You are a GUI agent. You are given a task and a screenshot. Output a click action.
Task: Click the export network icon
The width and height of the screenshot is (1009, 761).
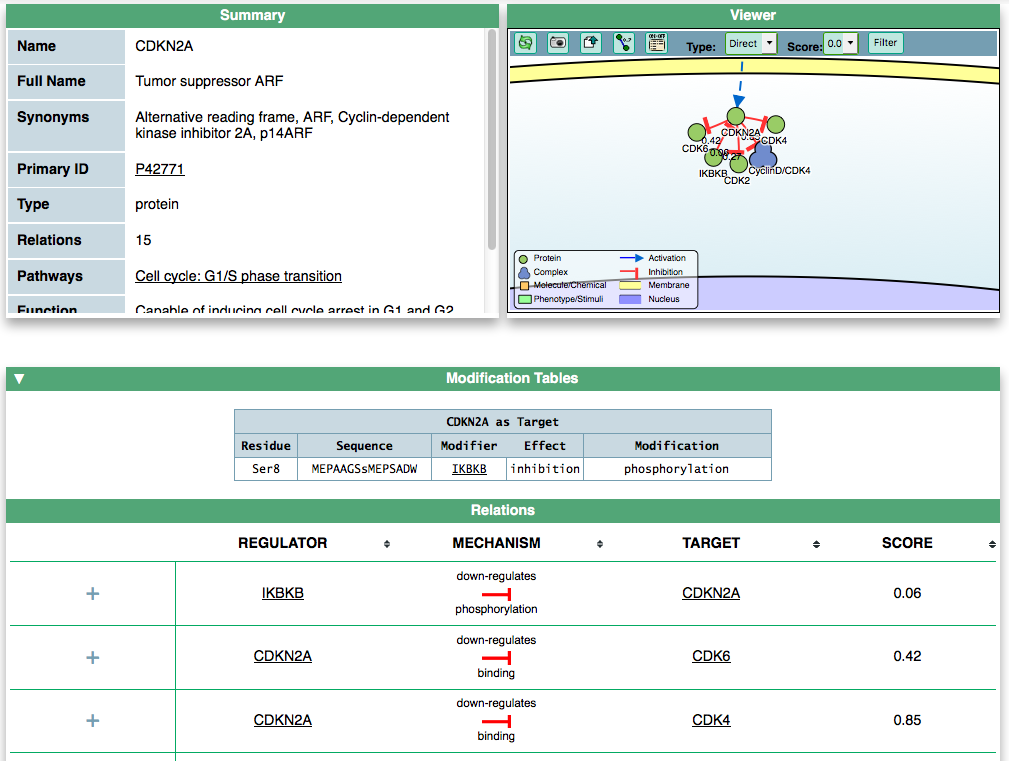(x=591, y=43)
